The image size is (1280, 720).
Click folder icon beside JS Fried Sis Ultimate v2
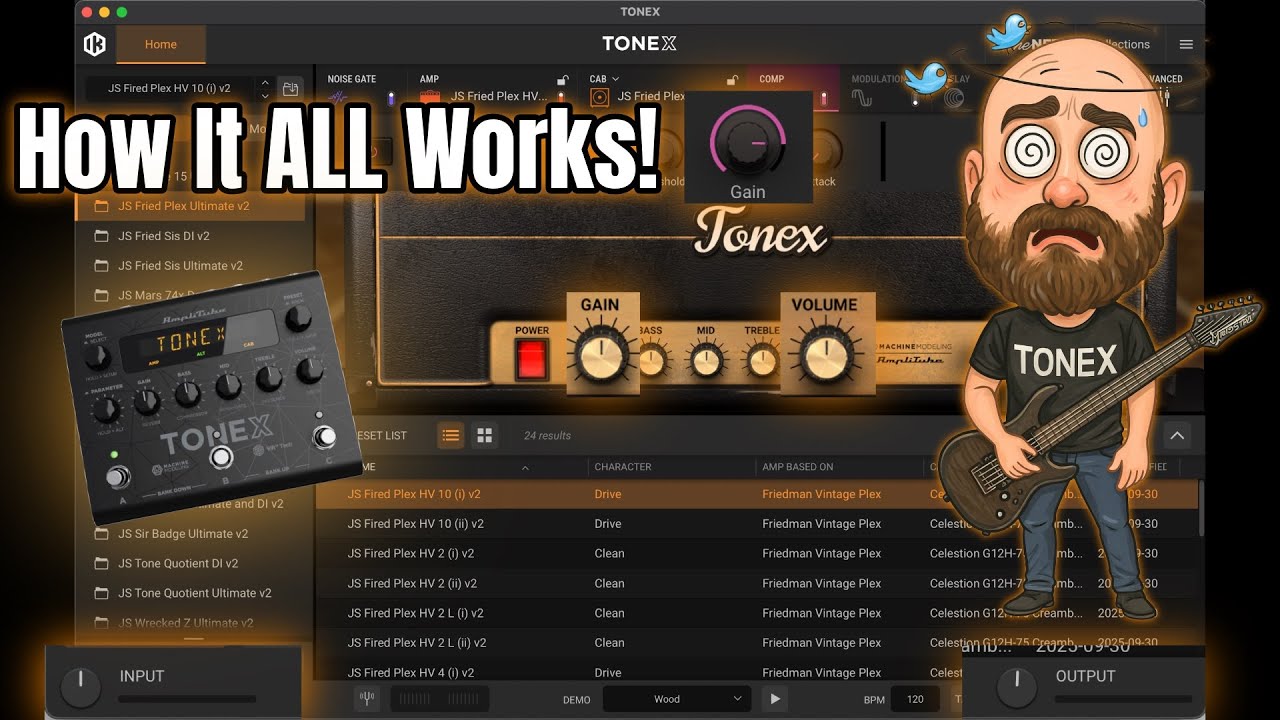click(x=101, y=266)
